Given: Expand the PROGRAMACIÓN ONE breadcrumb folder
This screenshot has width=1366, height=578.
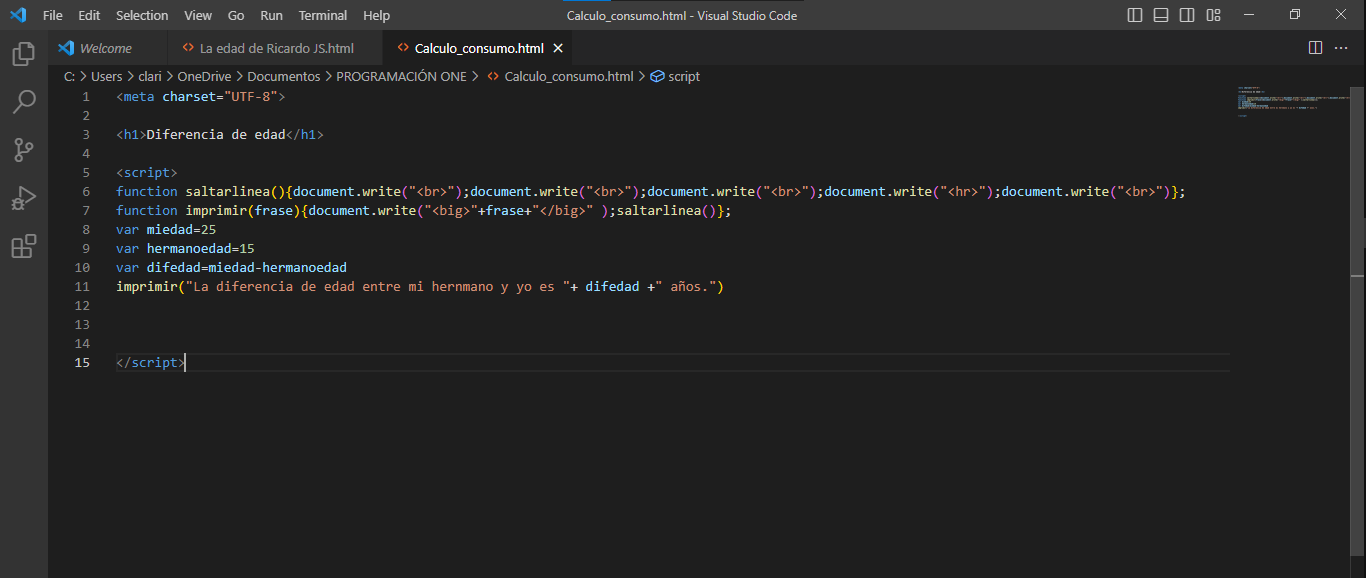Looking at the screenshot, I should click(x=401, y=76).
